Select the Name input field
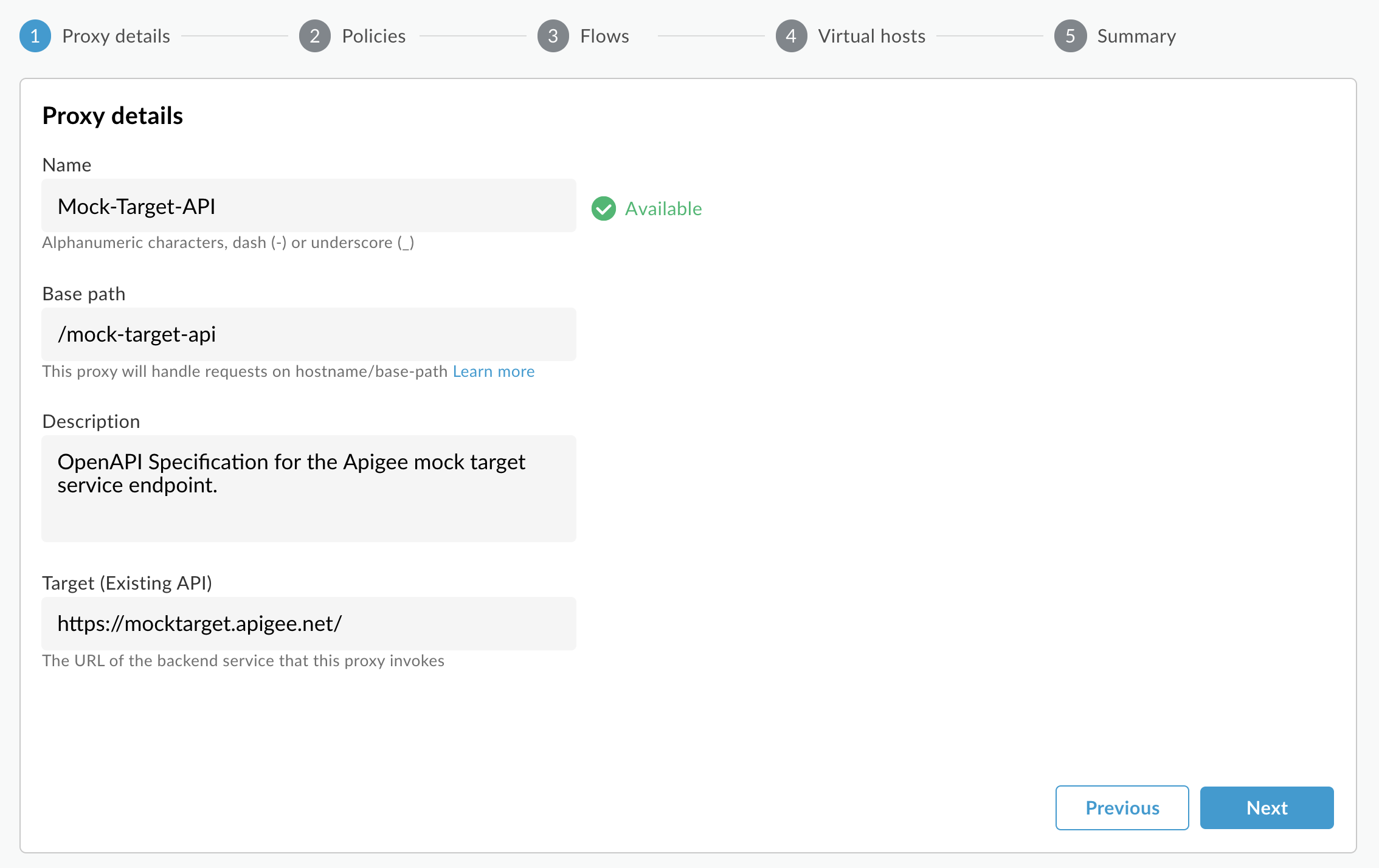Image resolution: width=1379 pixels, height=868 pixels. [x=307, y=205]
